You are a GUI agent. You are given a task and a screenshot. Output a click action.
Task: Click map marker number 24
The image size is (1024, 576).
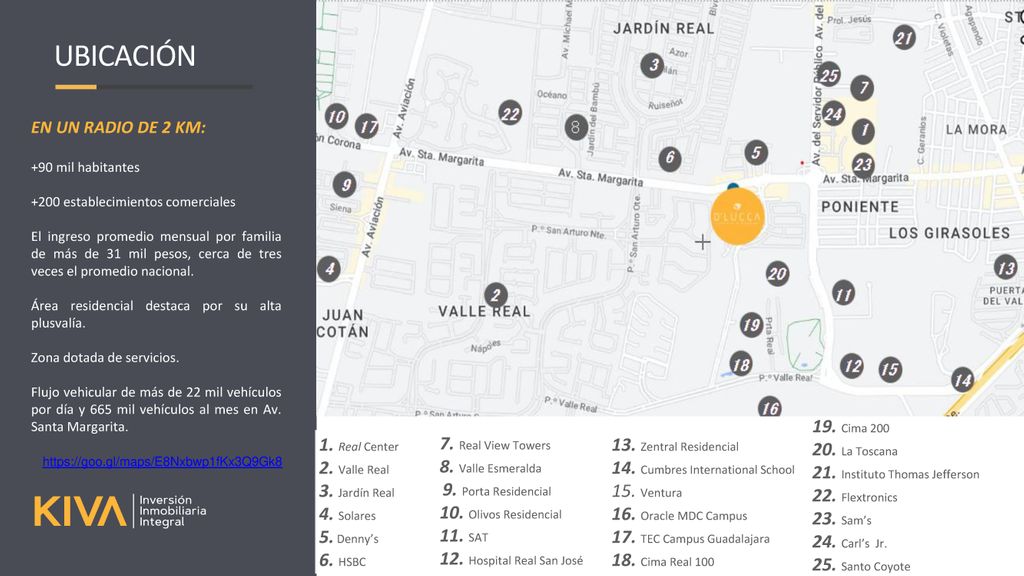833,114
